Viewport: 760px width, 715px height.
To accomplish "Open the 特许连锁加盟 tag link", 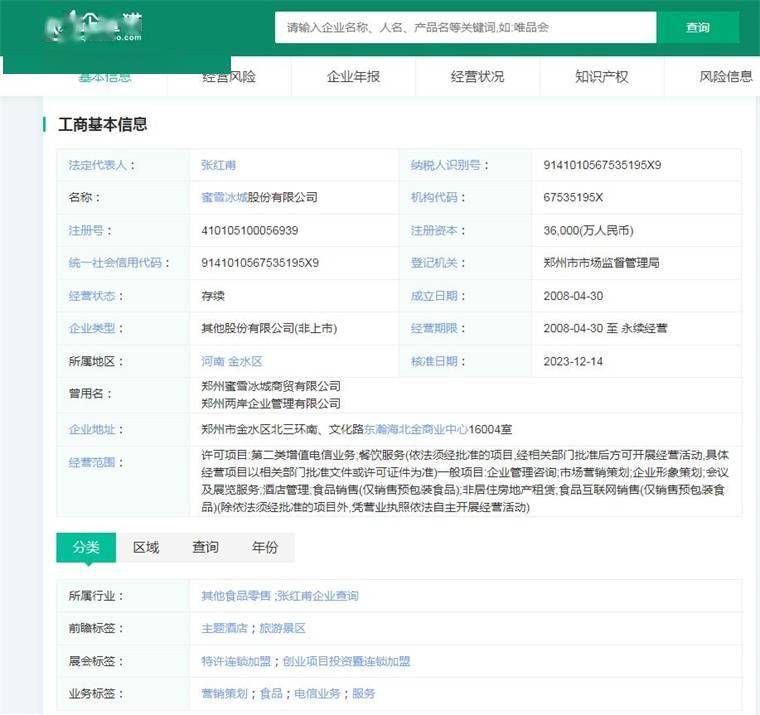I will coord(236,661).
